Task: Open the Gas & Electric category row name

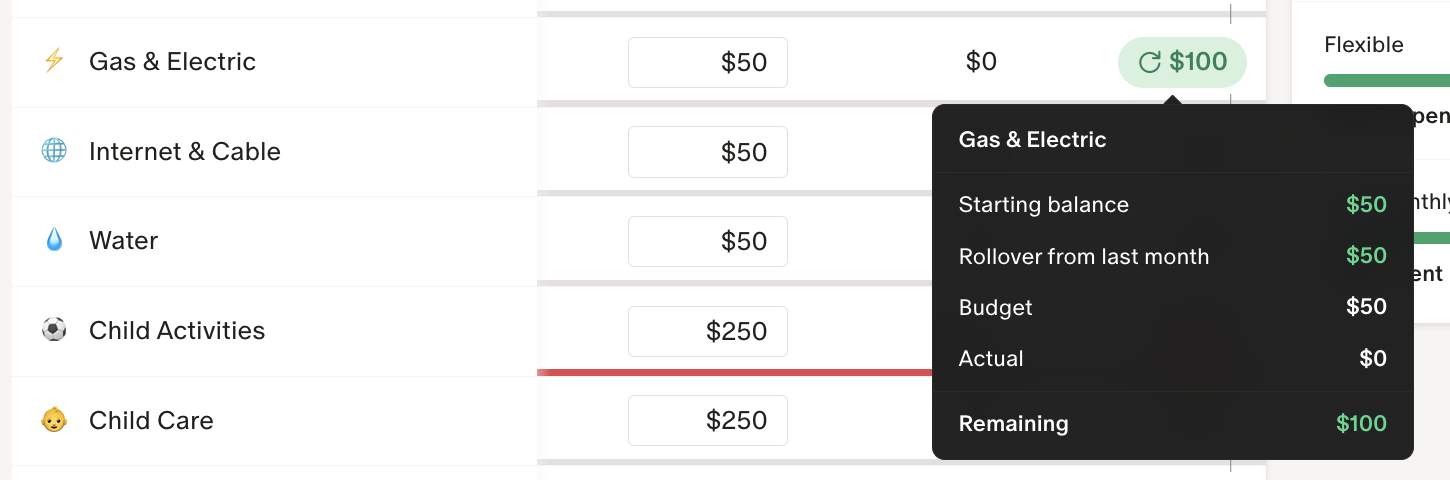Action: [172, 62]
